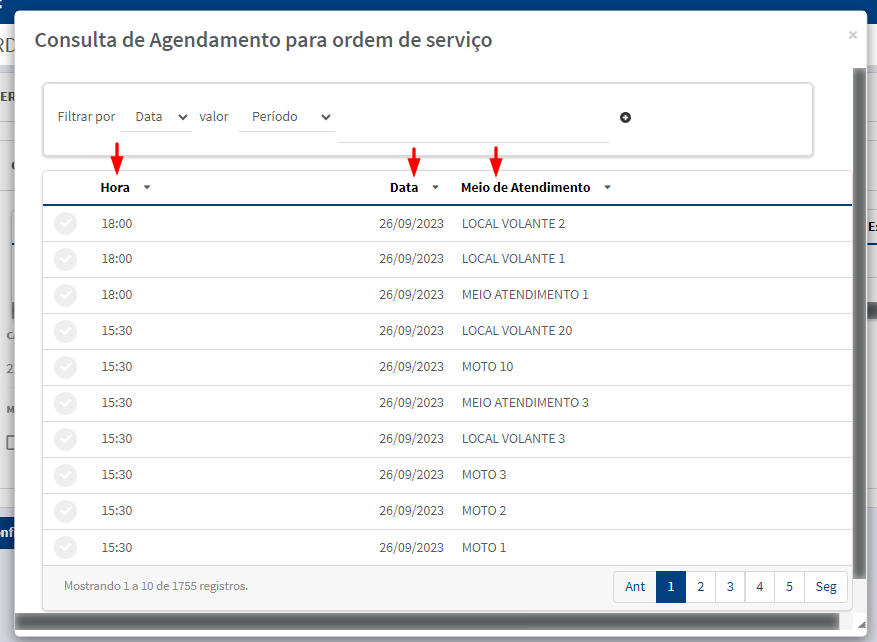The height and width of the screenshot is (642, 877).
Task: Click the date 26/09/2023 in MOTO 1 row
Action: [411, 547]
